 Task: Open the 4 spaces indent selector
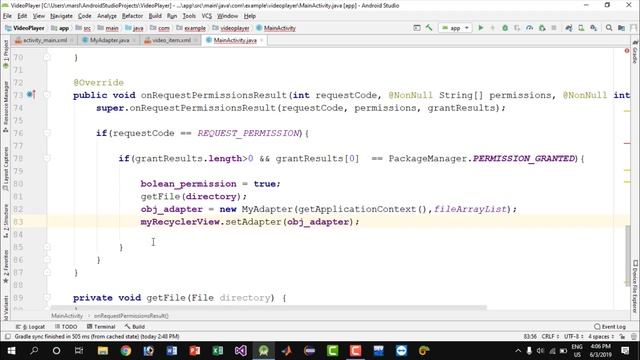pos(601,337)
